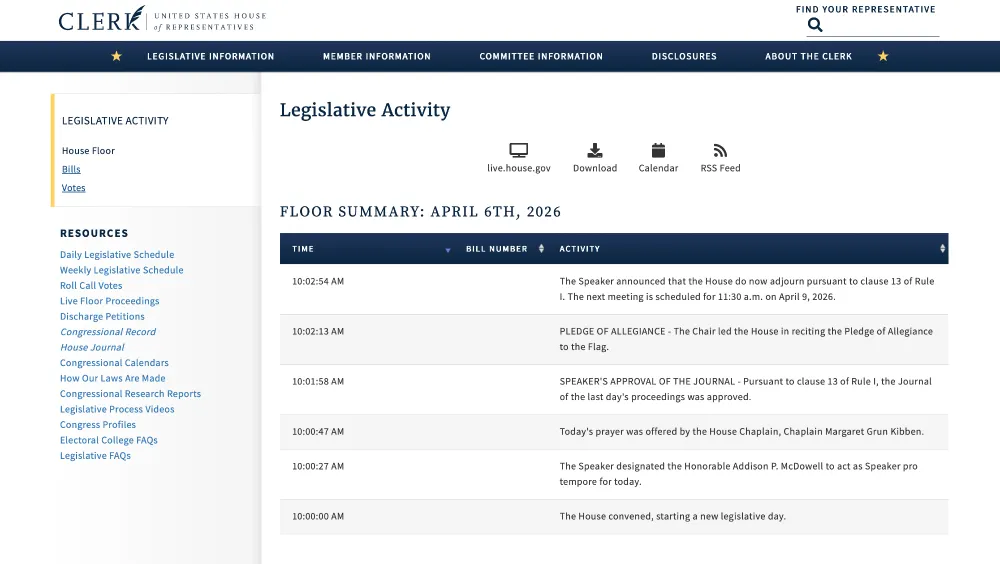Open the Votes link in sidebar
1000x564 pixels.
click(x=74, y=188)
